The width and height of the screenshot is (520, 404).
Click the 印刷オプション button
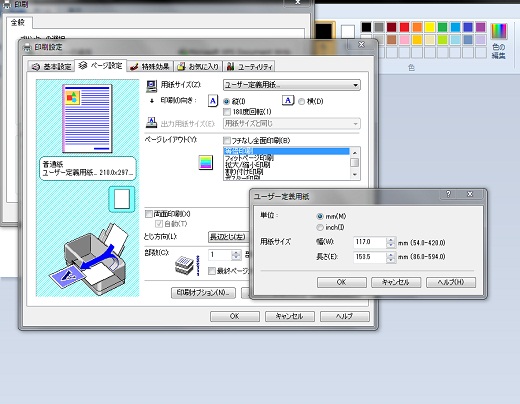pos(203,293)
